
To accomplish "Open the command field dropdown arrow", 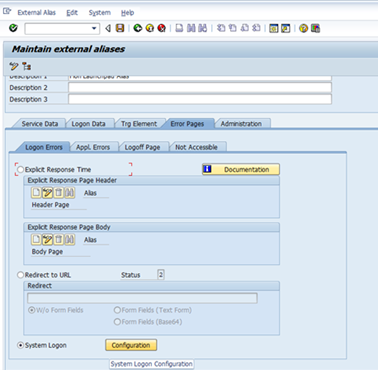I will 94,29.
